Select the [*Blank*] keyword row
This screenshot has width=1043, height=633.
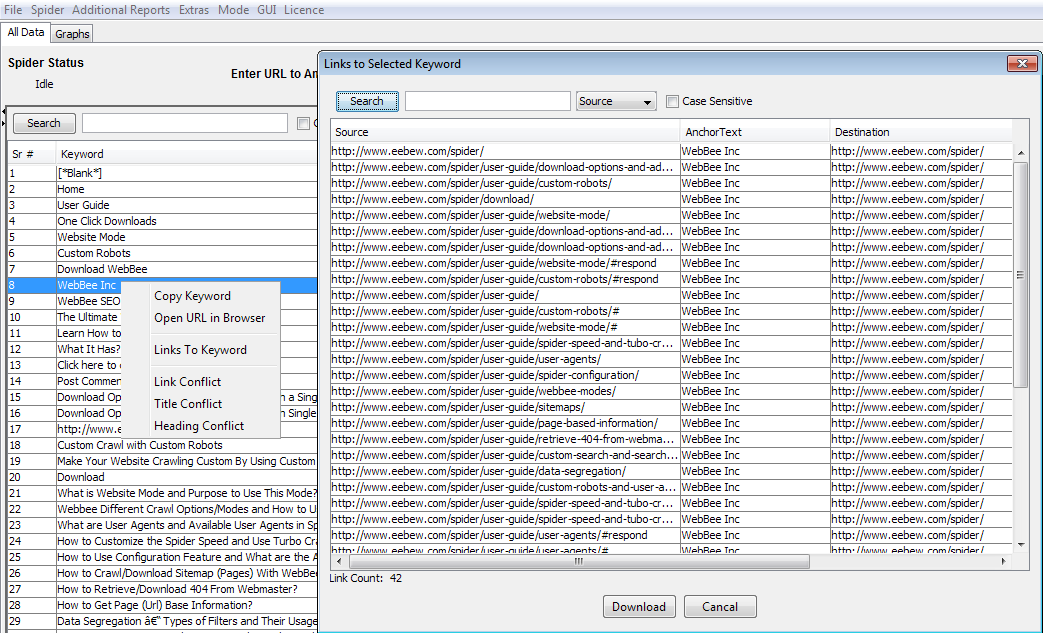(162, 173)
